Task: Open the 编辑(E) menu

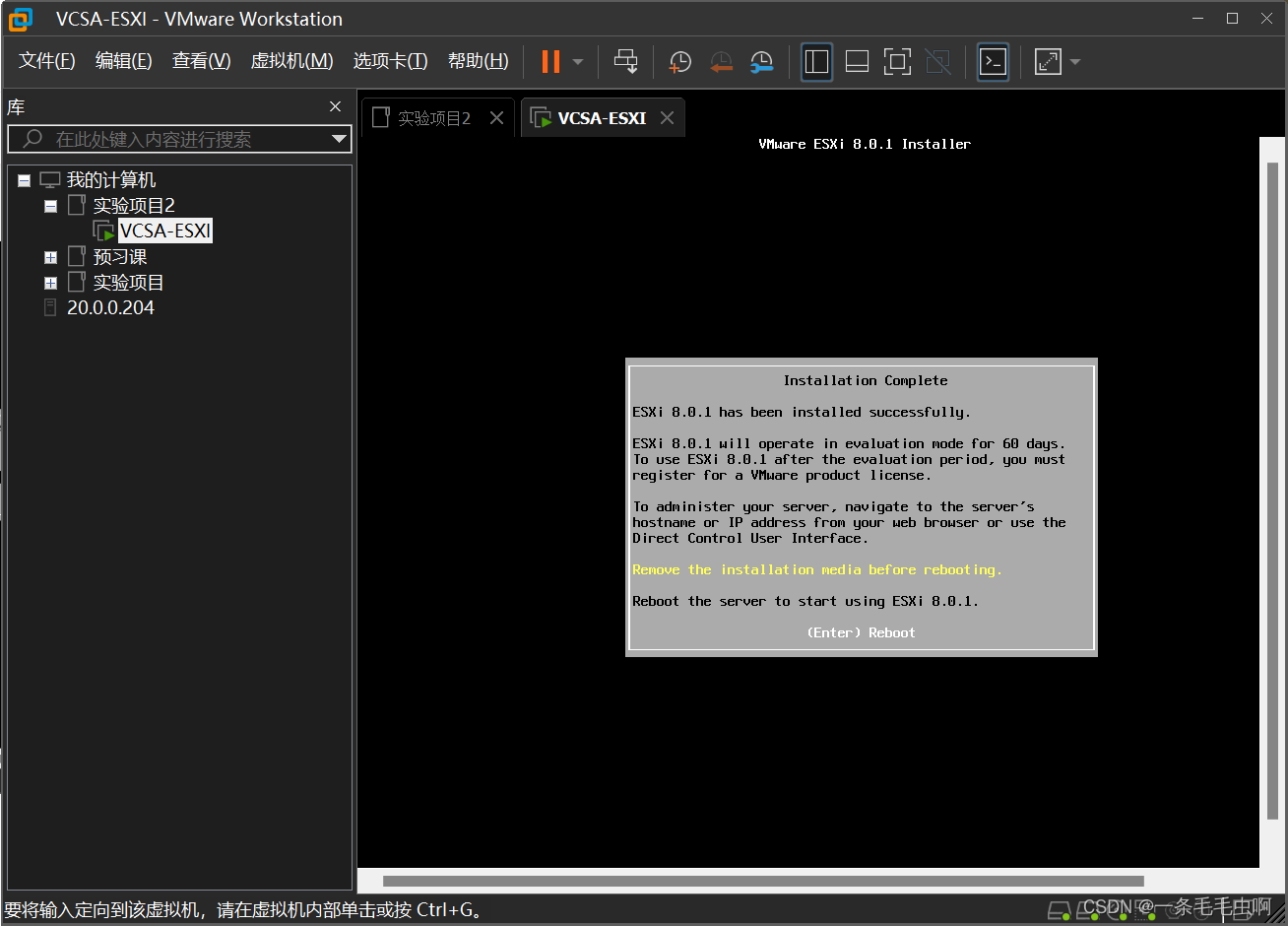Action: point(123,61)
